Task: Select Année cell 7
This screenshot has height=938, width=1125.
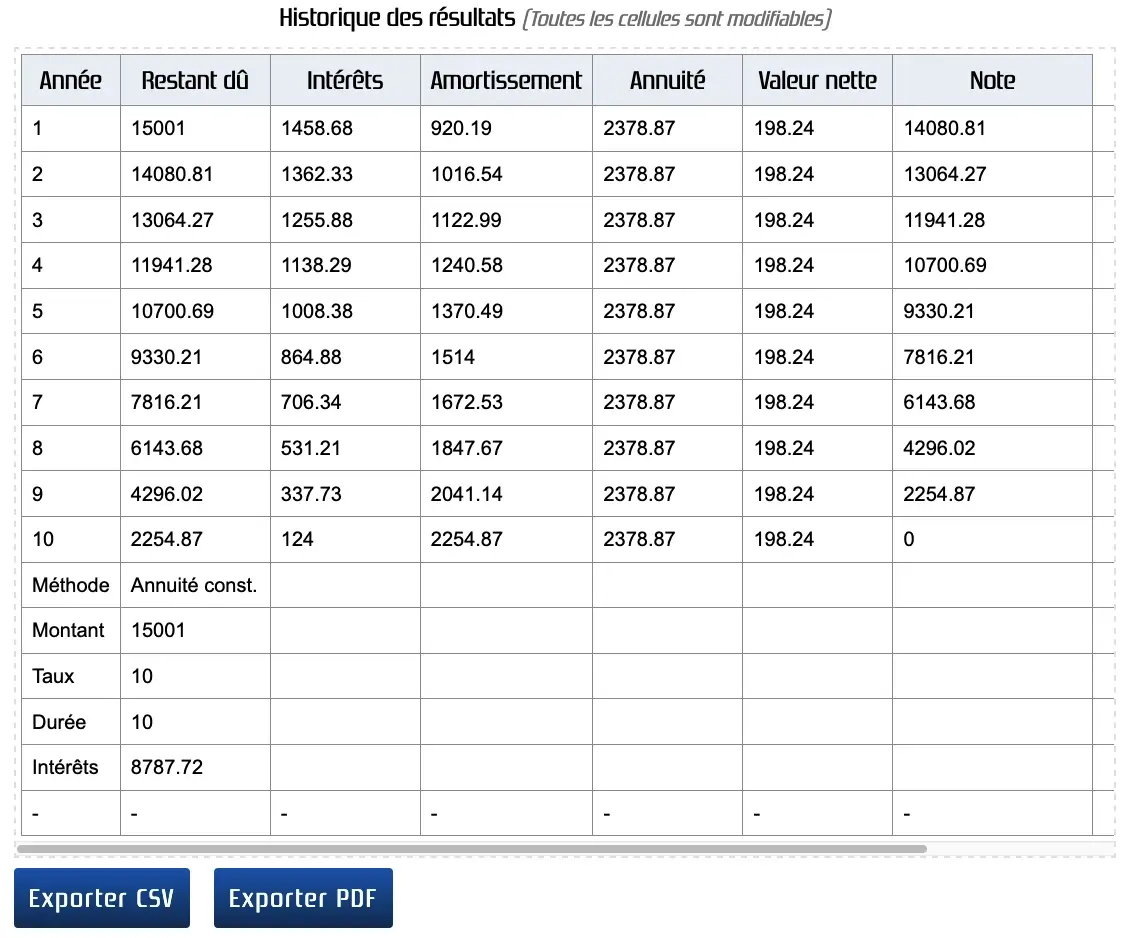Action: (x=71, y=403)
